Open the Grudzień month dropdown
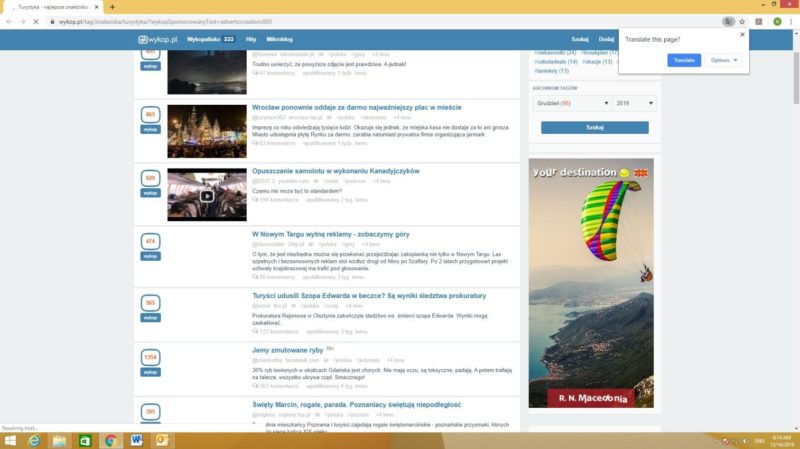This screenshot has width=800, height=449. coord(572,103)
